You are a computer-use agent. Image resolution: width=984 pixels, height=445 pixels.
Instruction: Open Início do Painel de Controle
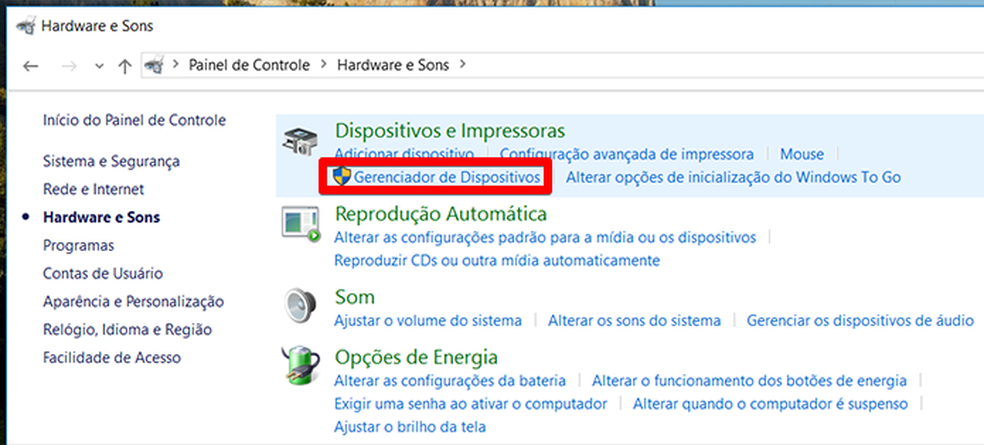[x=134, y=120]
